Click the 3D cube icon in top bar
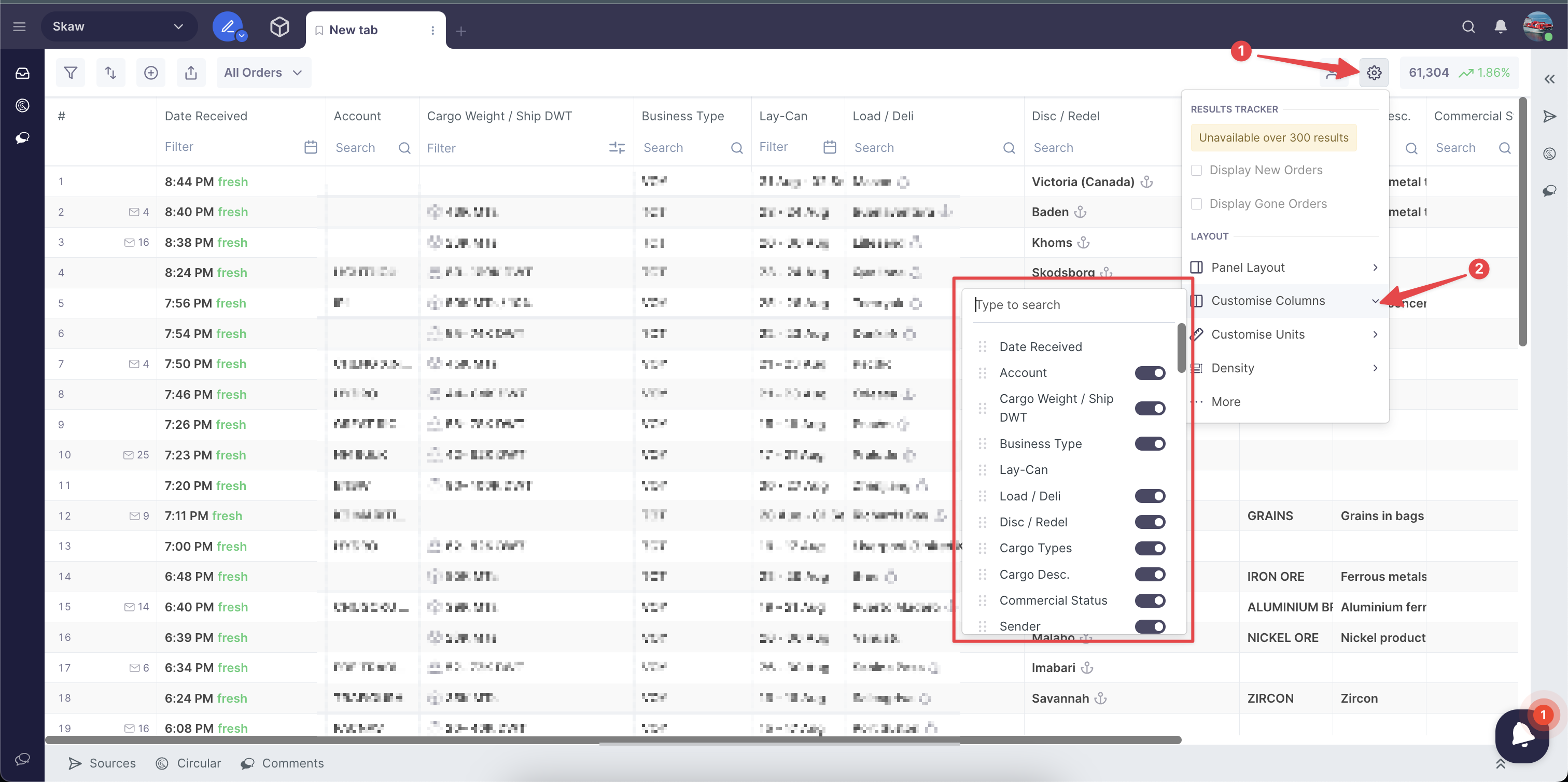 (x=279, y=27)
